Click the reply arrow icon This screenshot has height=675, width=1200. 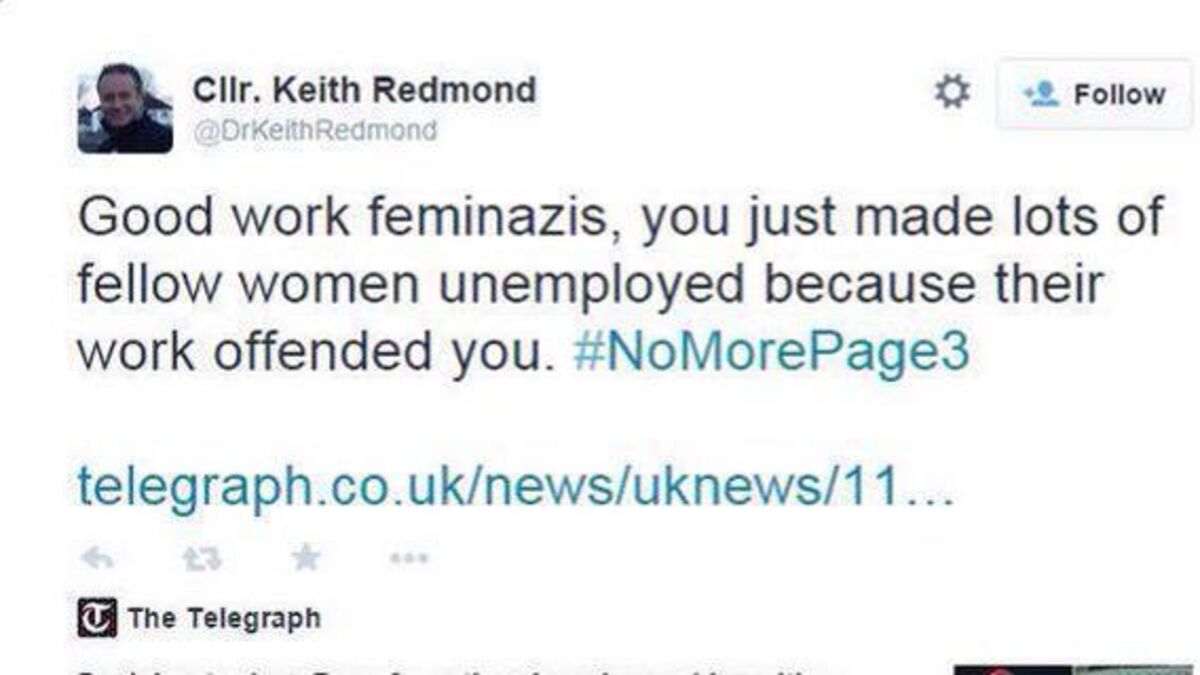pyautogui.click(x=97, y=558)
